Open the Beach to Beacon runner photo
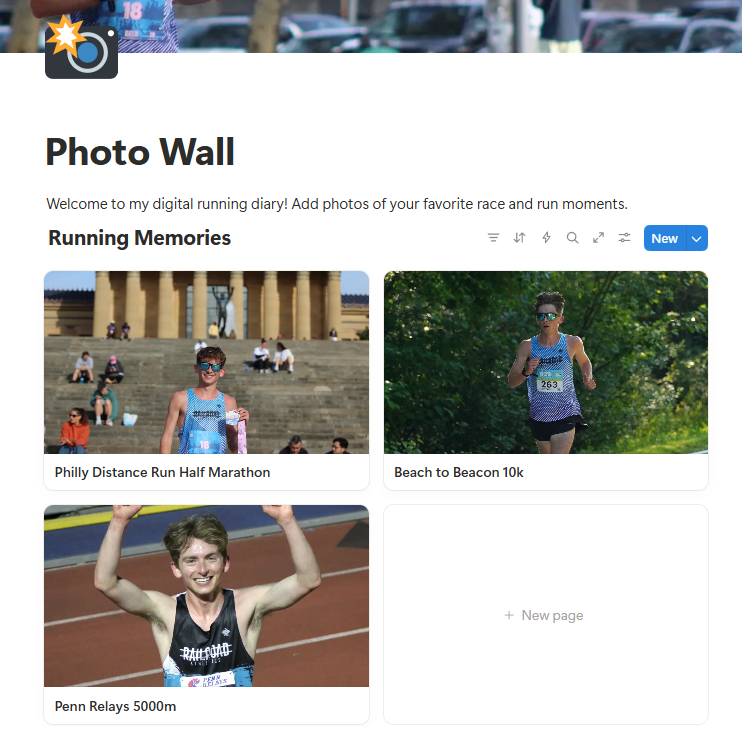 tap(546, 362)
